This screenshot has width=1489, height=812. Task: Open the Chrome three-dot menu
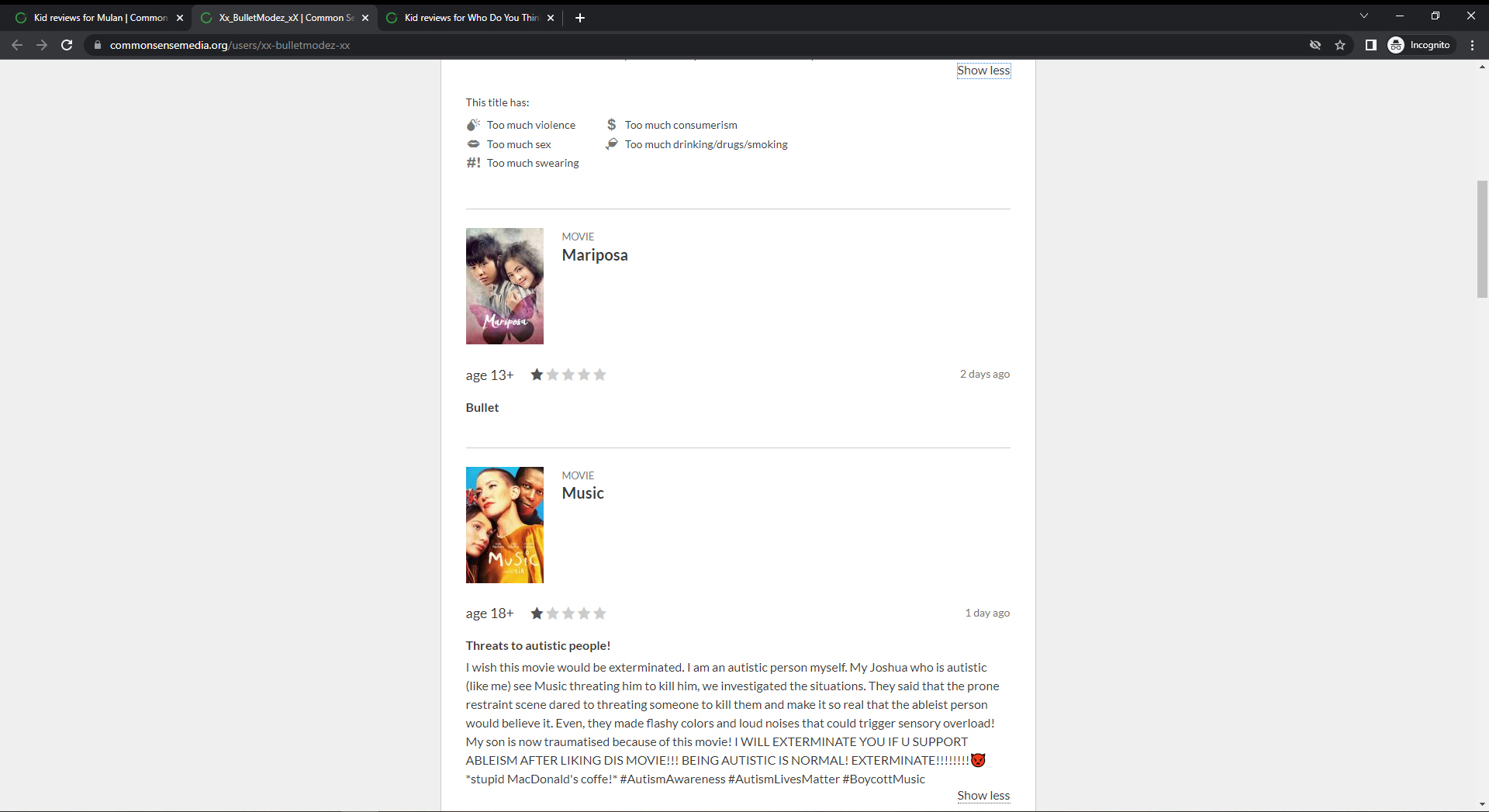point(1472,45)
